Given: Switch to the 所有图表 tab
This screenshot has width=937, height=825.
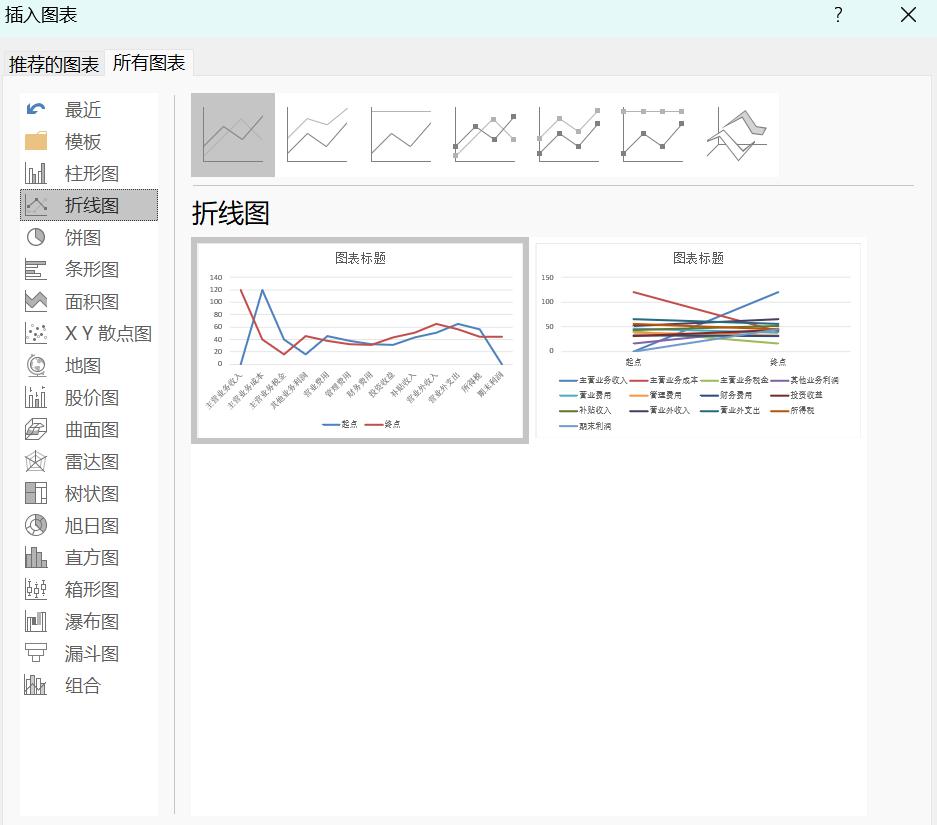Looking at the screenshot, I should click(x=149, y=63).
